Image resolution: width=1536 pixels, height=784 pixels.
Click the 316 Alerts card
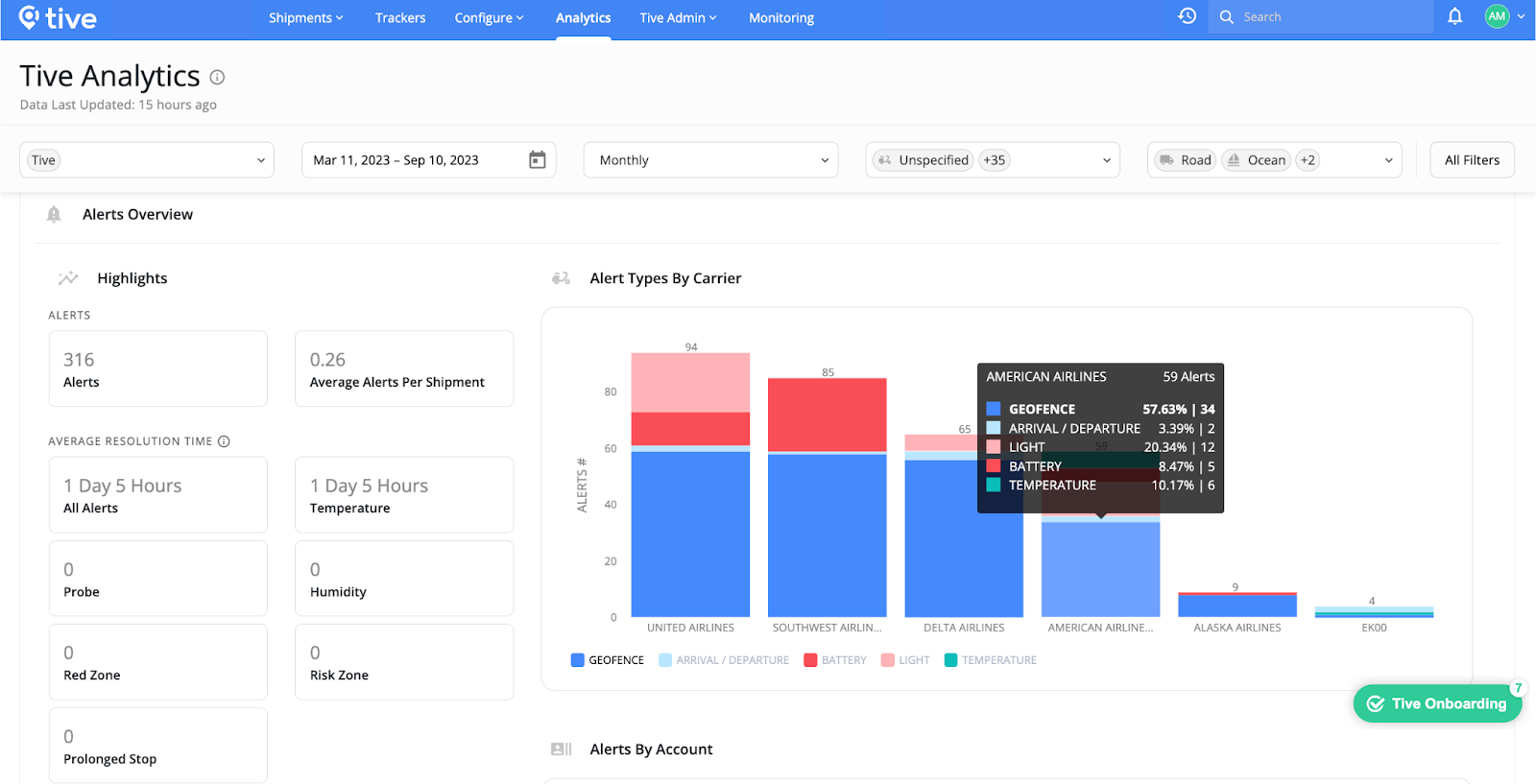(x=158, y=369)
